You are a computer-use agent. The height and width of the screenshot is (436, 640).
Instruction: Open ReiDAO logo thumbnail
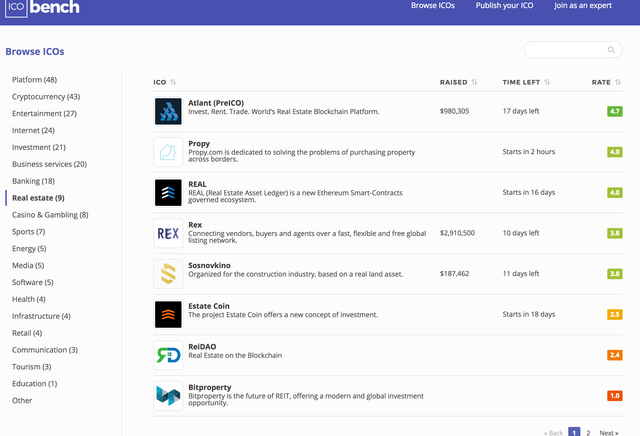[168, 355]
